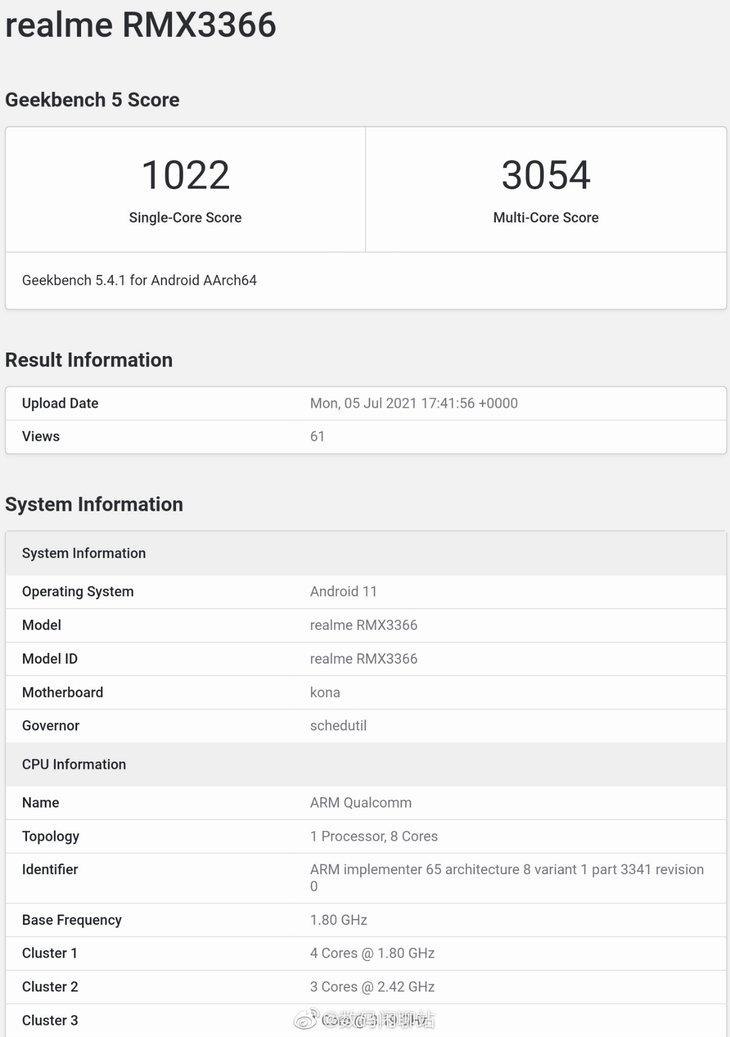The height and width of the screenshot is (1037, 730).
Task: Click the Result Information heading
Action: (x=89, y=360)
